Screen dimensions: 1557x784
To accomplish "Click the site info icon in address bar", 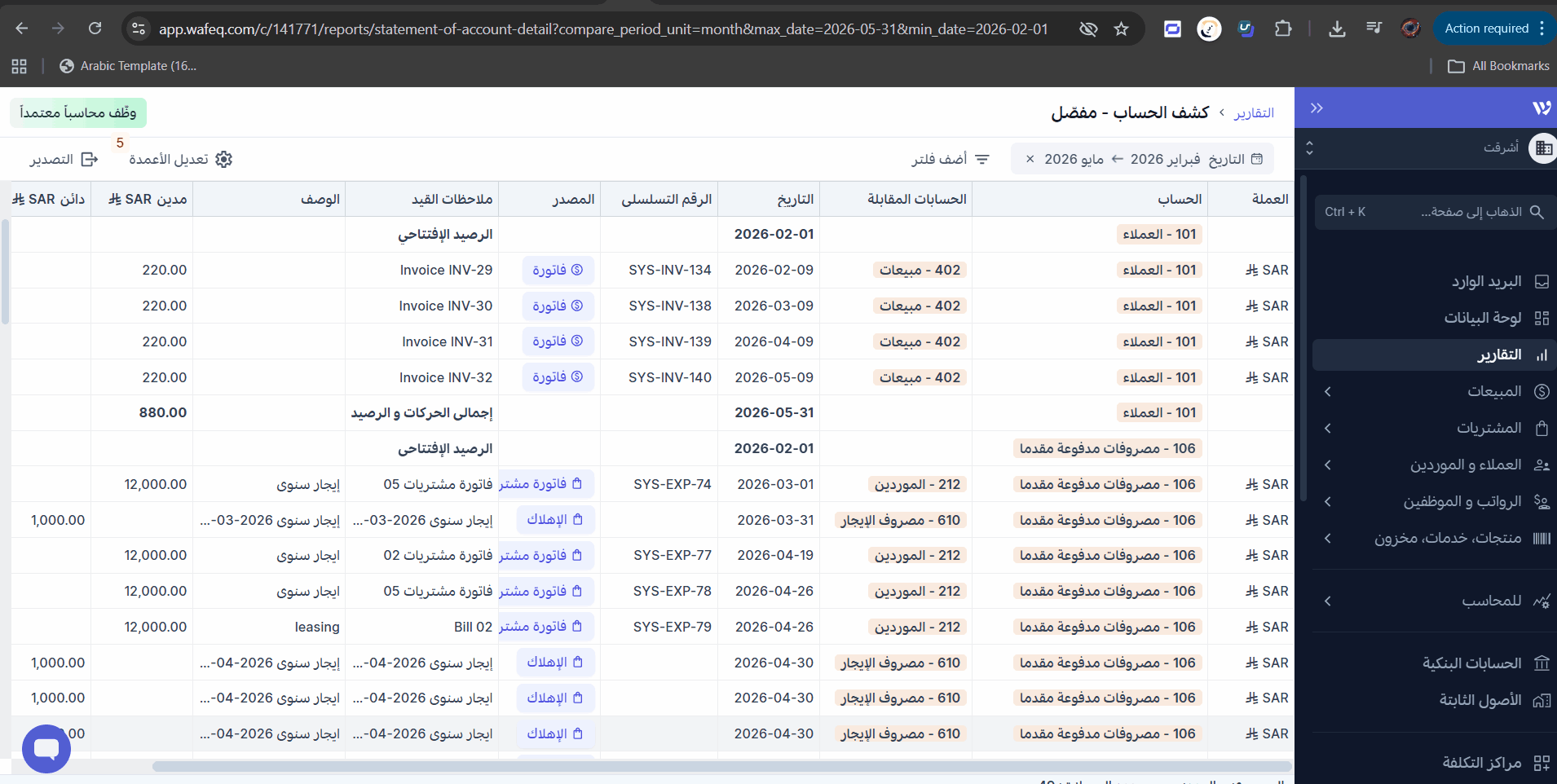I will [139, 29].
